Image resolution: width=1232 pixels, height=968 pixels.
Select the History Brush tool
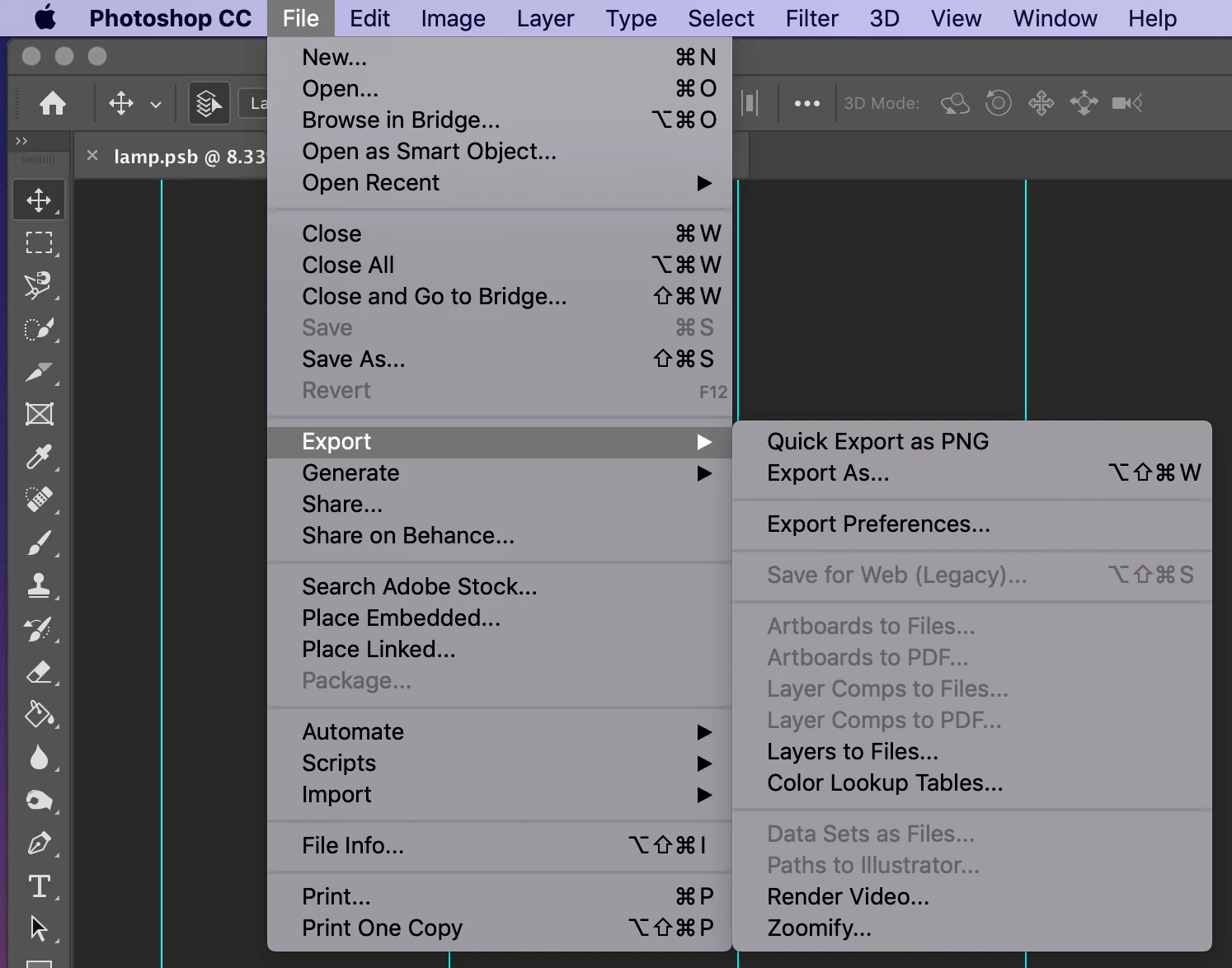(x=39, y=629)
